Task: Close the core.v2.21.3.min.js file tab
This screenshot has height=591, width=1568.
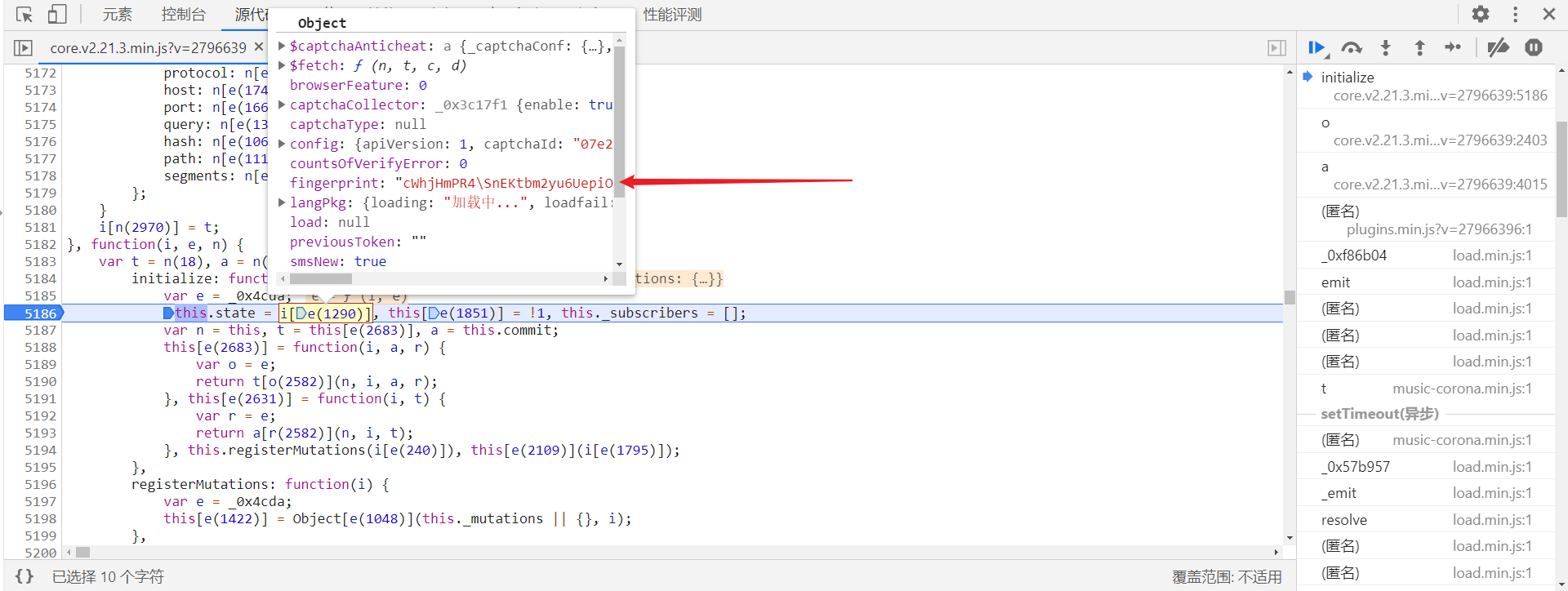Action: tap(259, 47)
